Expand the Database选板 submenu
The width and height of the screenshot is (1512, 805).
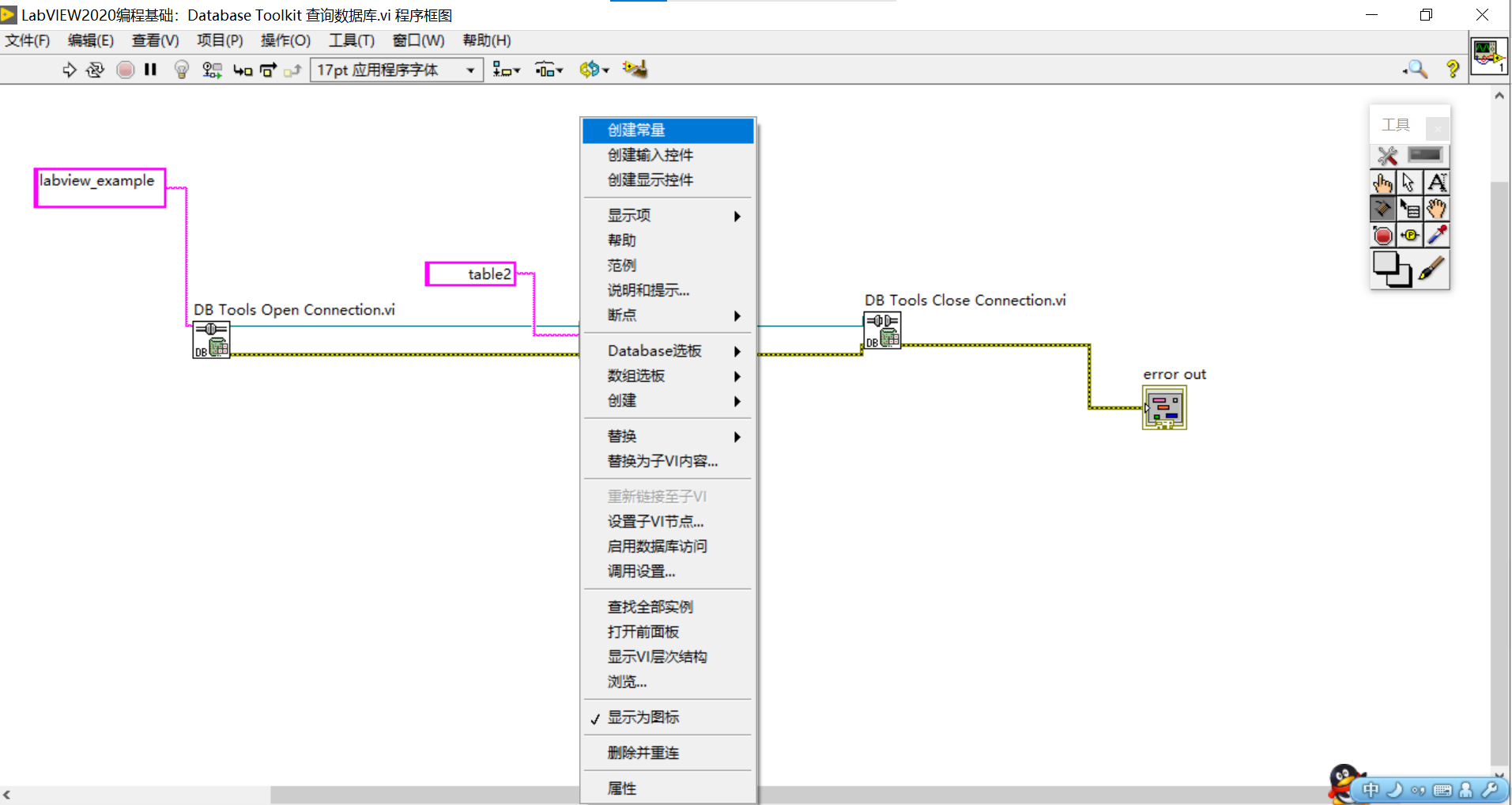[x=654, y=350]
